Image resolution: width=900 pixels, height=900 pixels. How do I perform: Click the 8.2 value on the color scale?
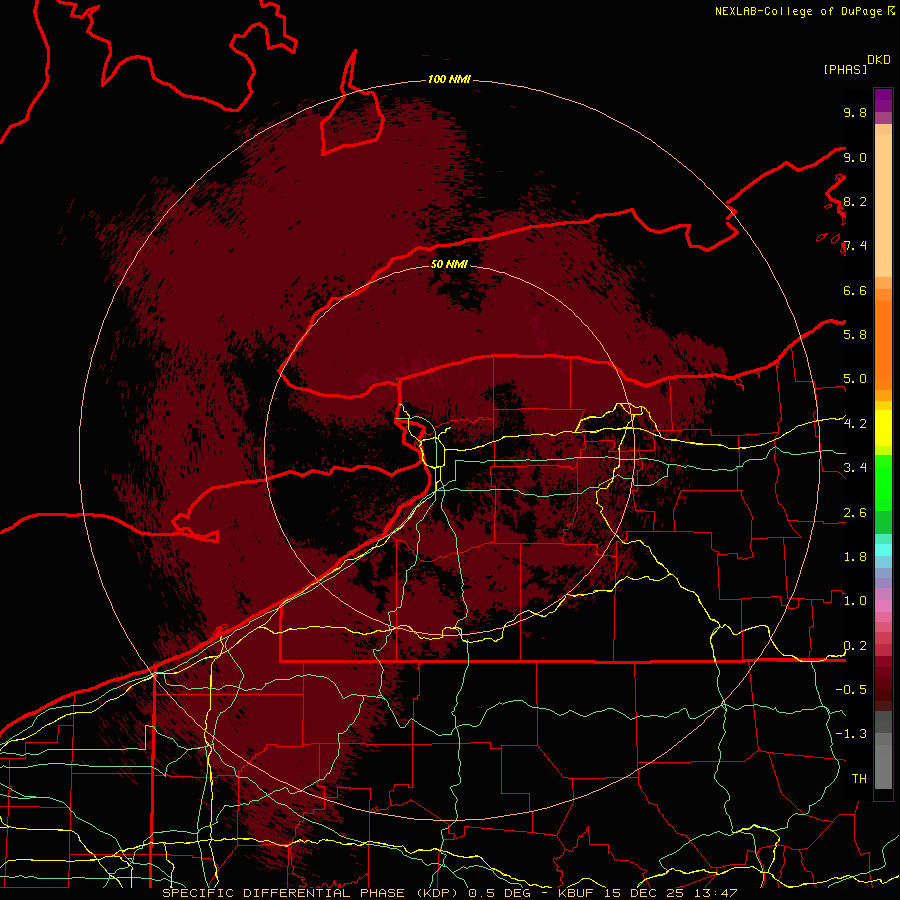(855, 201)
